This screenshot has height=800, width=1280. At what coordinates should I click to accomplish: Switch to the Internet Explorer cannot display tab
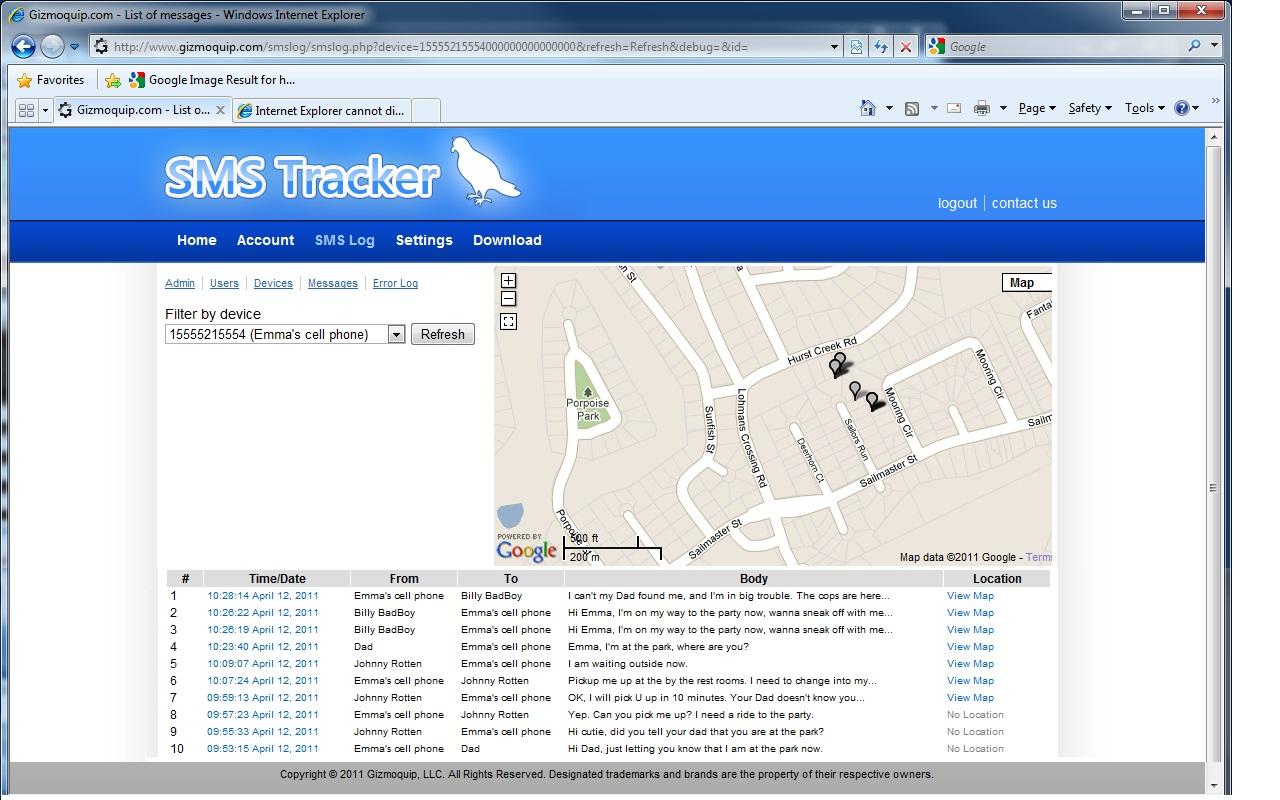pyautogui.click(x=322, y=110)
